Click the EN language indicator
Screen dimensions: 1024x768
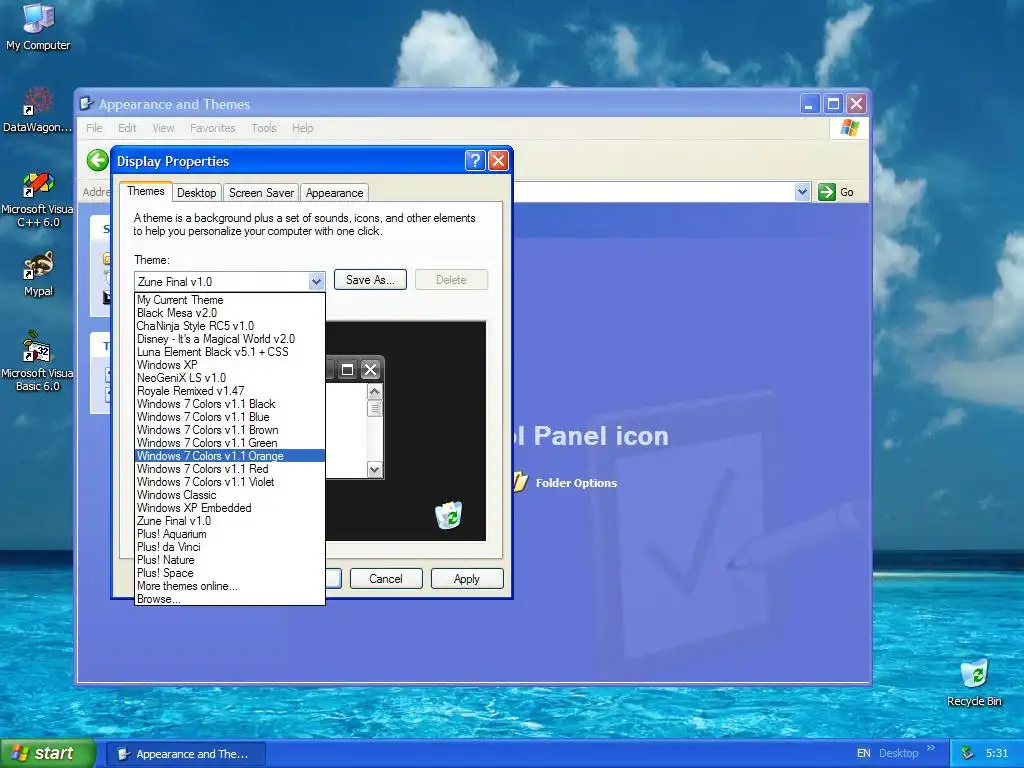863,754
